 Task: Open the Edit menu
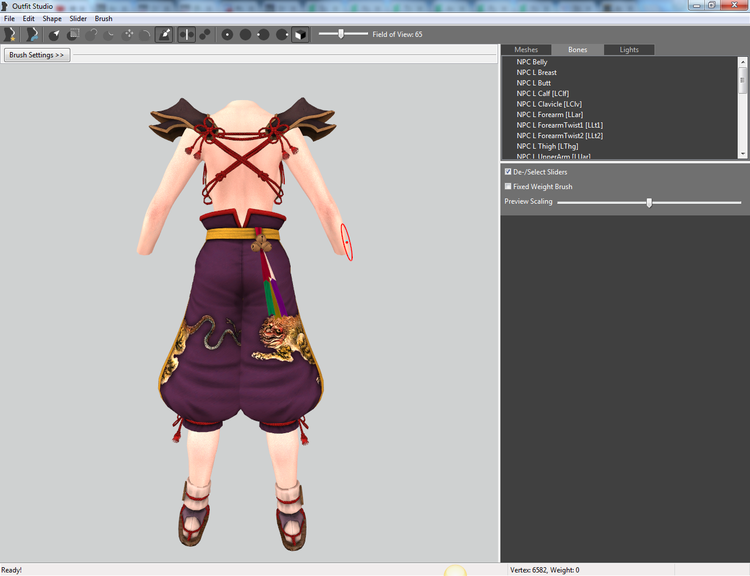pyautogui.click(x=29, y=19)
